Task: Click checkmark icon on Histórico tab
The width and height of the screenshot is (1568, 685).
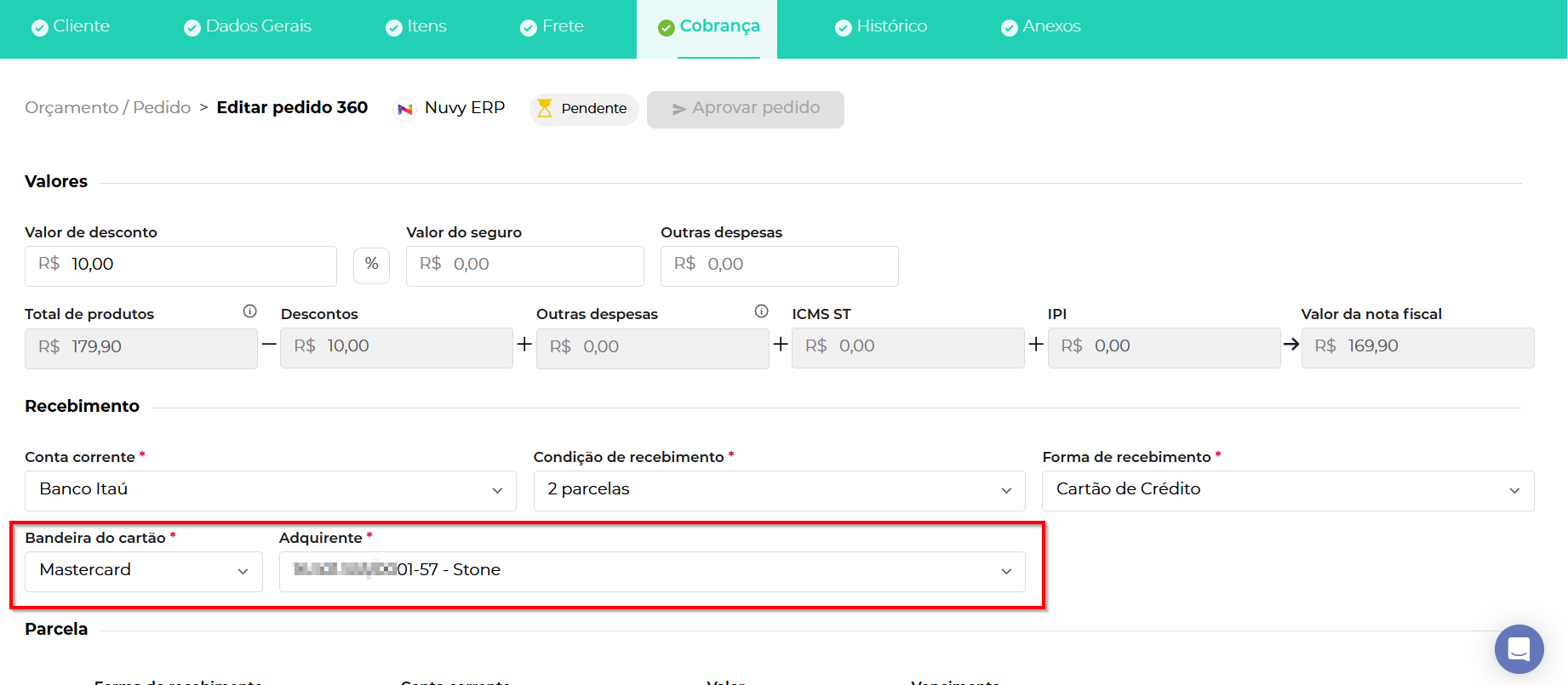Action: tap(843, 28)
